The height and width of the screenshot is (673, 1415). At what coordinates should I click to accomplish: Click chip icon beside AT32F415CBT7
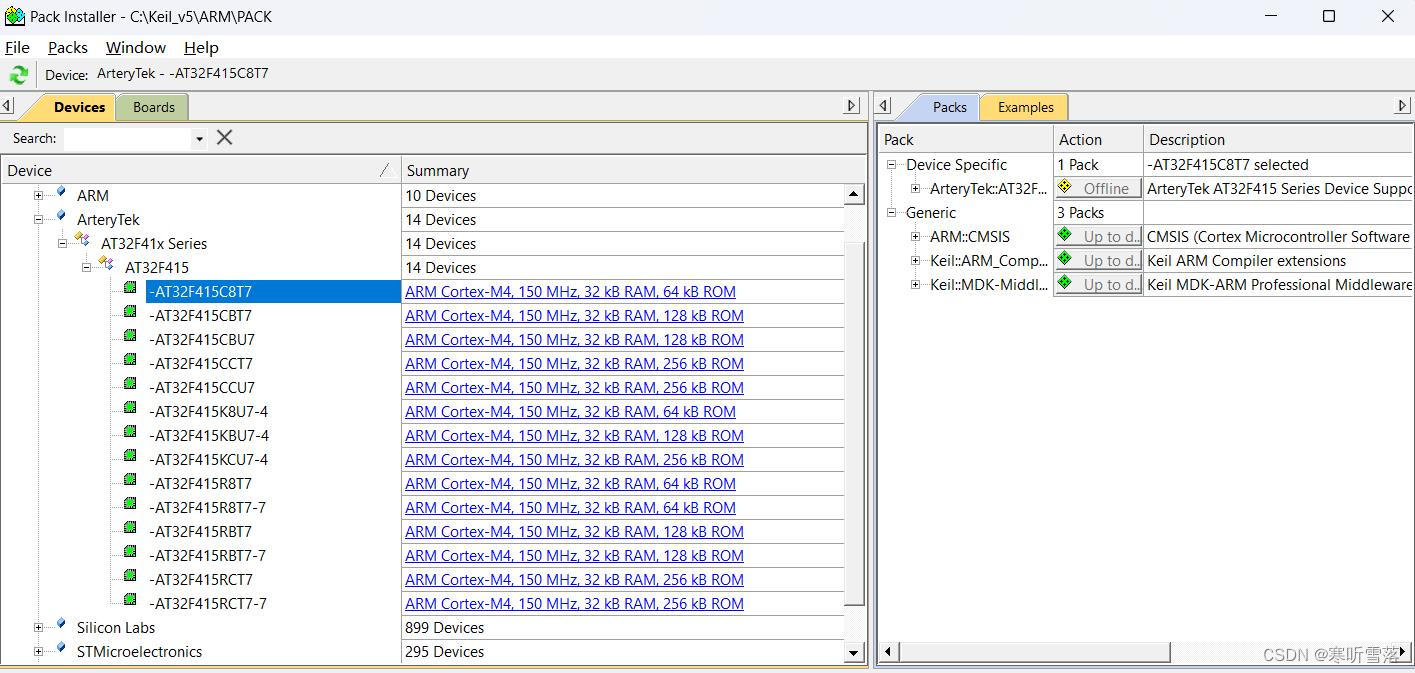click(130, 314)
